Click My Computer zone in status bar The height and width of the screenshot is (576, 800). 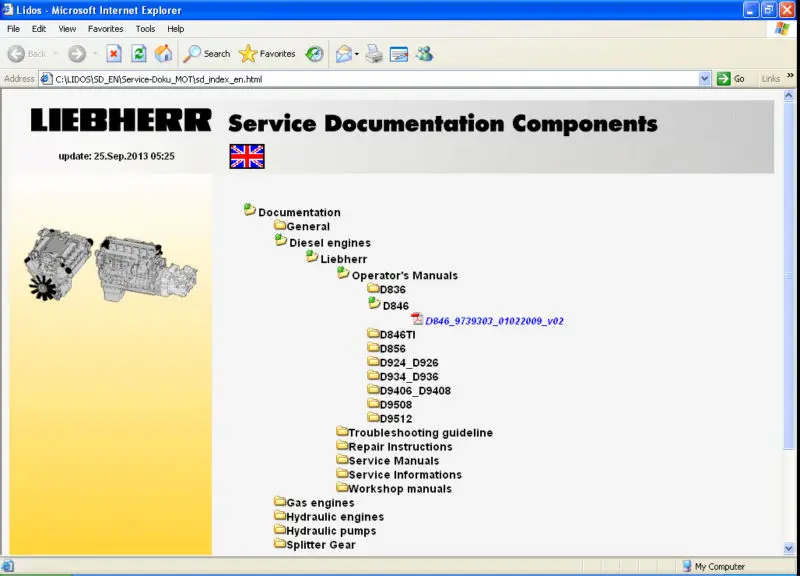pyautogui.click(x=713, y=566)
